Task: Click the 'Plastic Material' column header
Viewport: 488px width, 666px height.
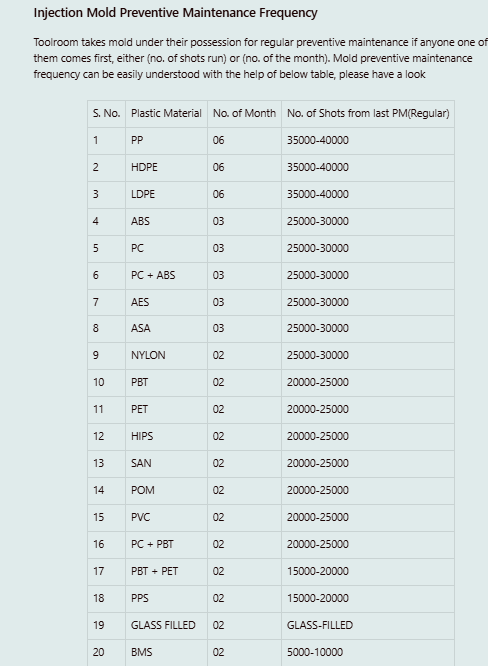Action: [166, 113]
